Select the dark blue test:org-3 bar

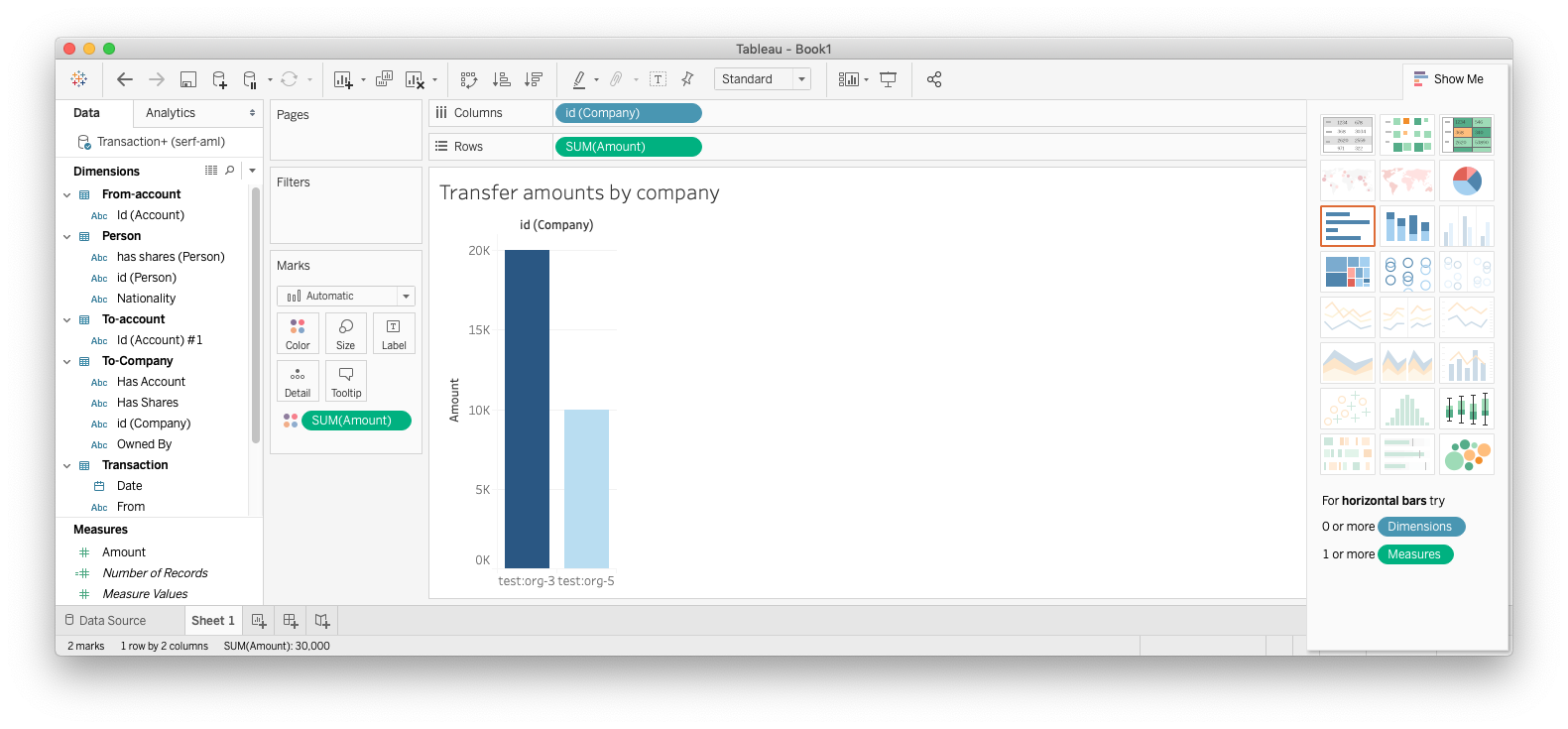click(x=527, y=409)
